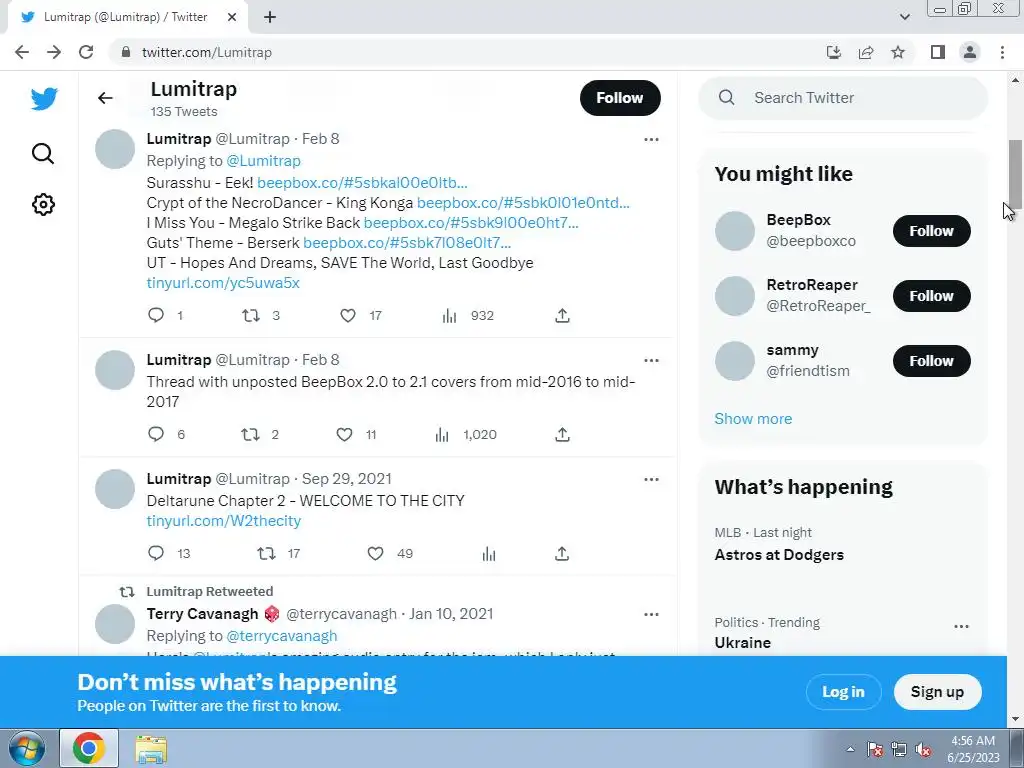Share the Deltarune Chapter 2 tweet
Viewport: 1024px width, 768px height.
(562, 553)
